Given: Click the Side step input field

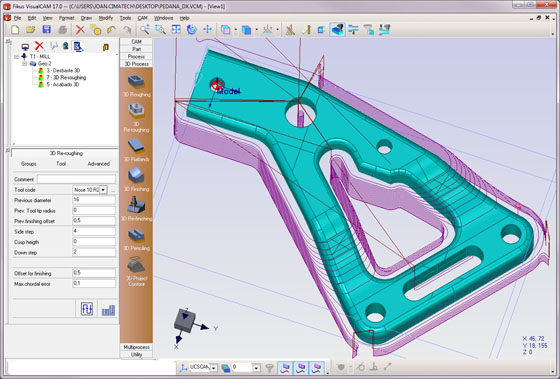Looking at the screenshot, I should [x=94, y=231].
